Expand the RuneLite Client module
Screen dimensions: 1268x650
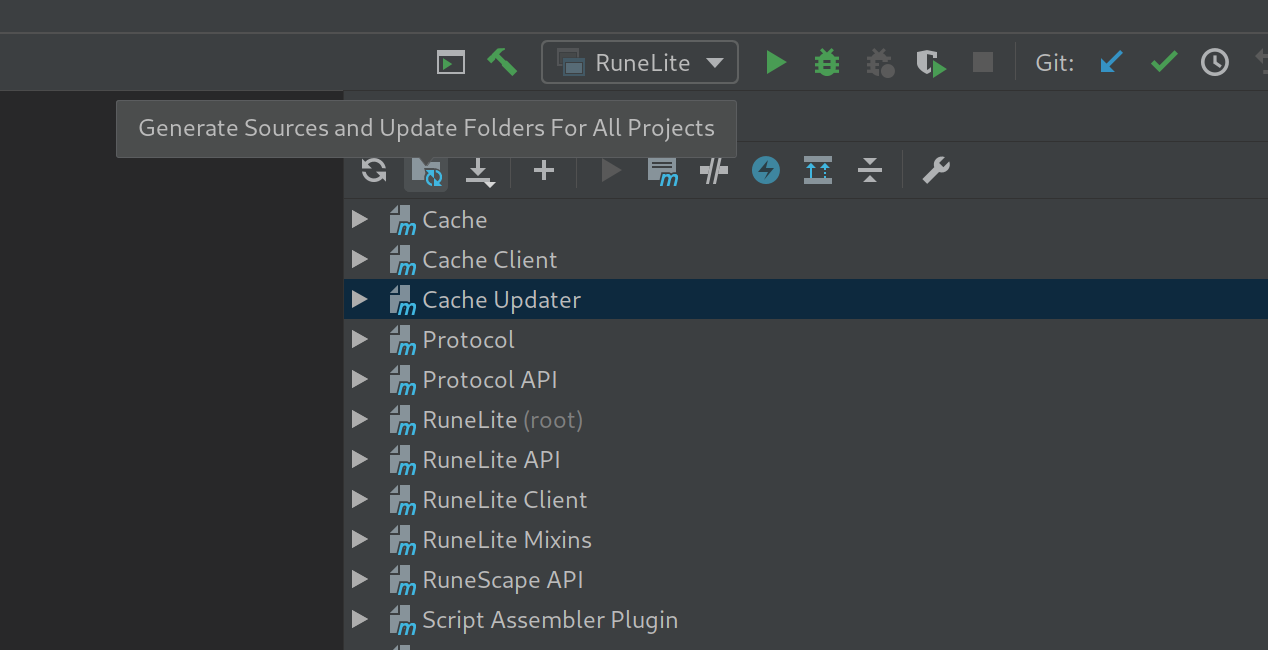point(360,499)
